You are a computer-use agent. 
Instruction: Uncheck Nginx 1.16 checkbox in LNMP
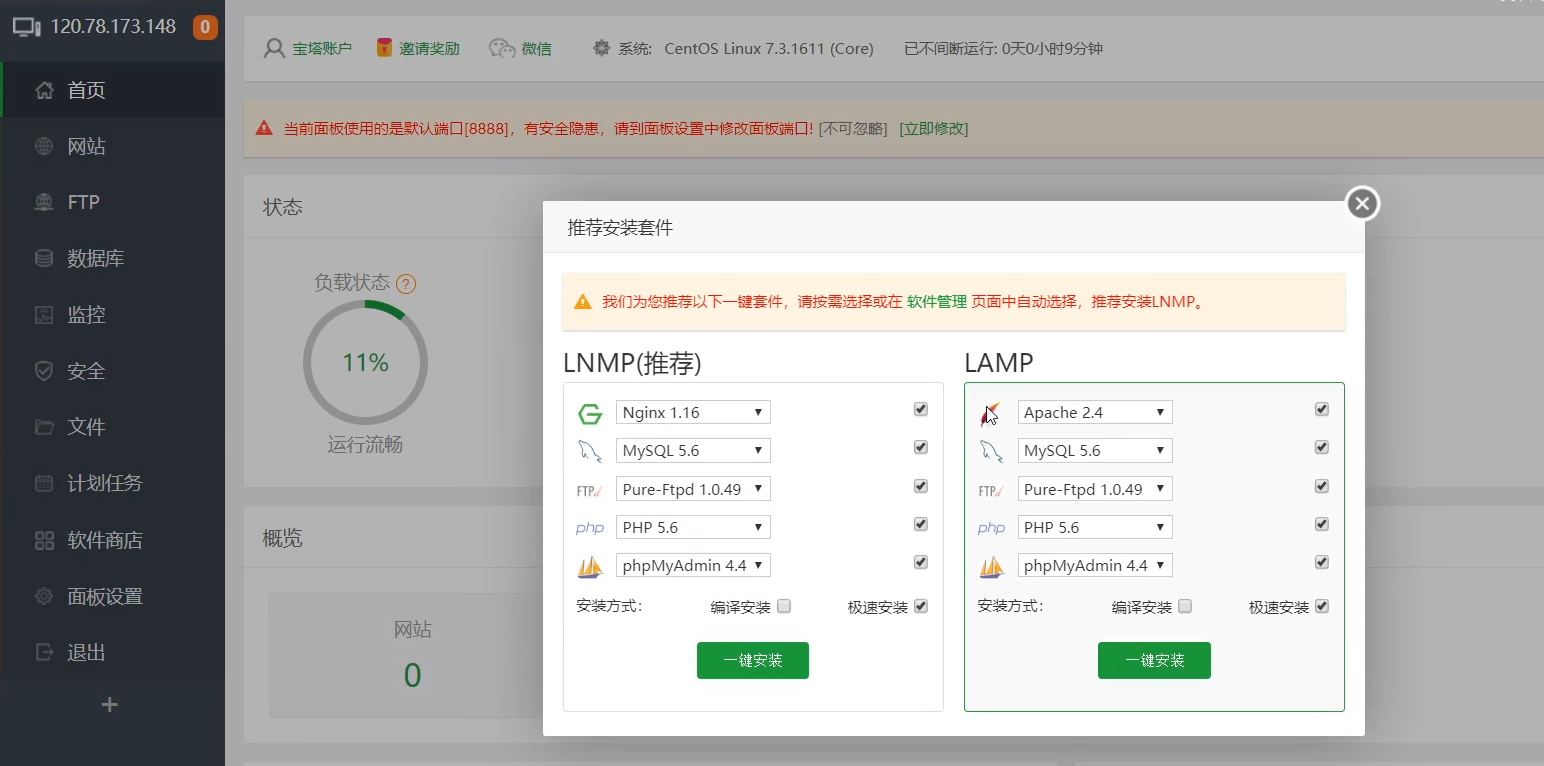click(921, 409)
